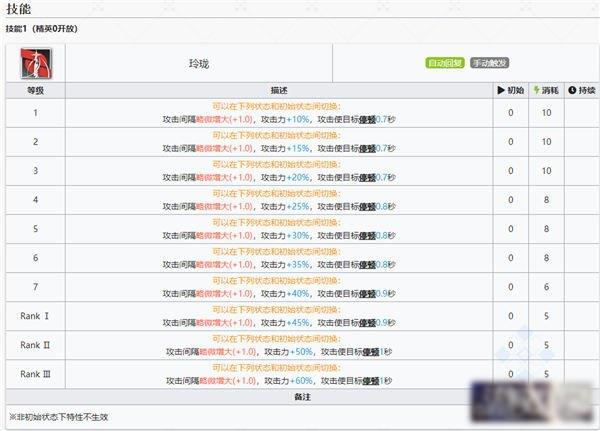Viewport: 600px width, 431px height.
Task: Click the initial value 0 in Rank Ⅰ row
Action: [511, 316]
